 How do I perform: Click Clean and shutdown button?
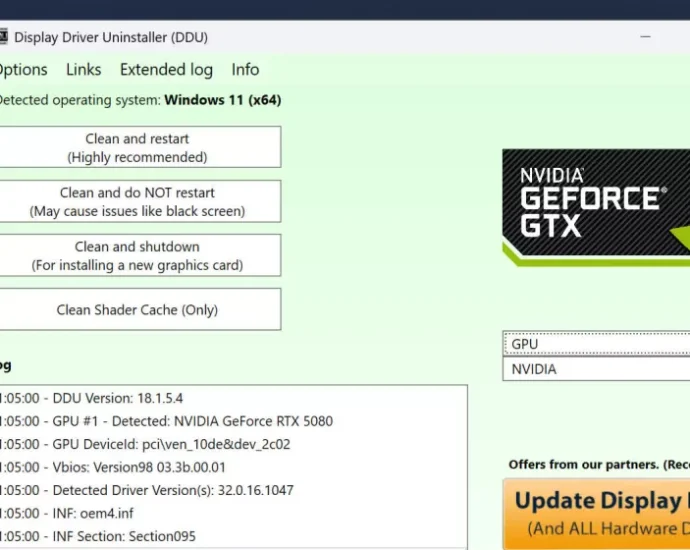click(140, 255)
